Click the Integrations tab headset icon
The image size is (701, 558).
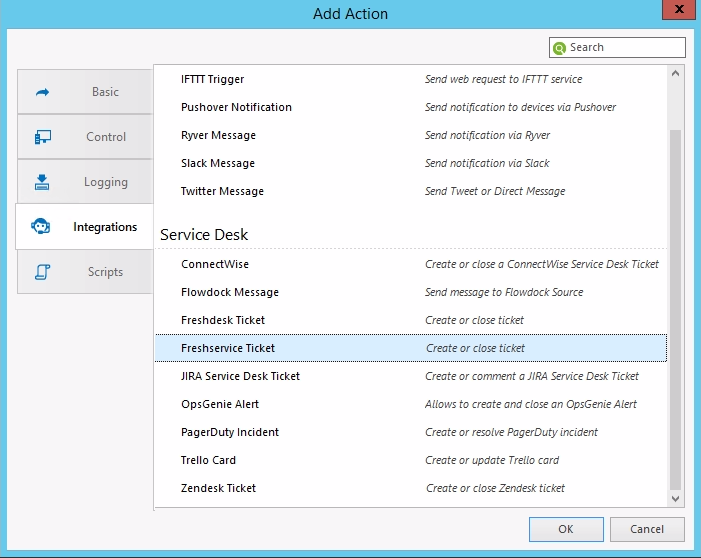[x=41, y=226]
